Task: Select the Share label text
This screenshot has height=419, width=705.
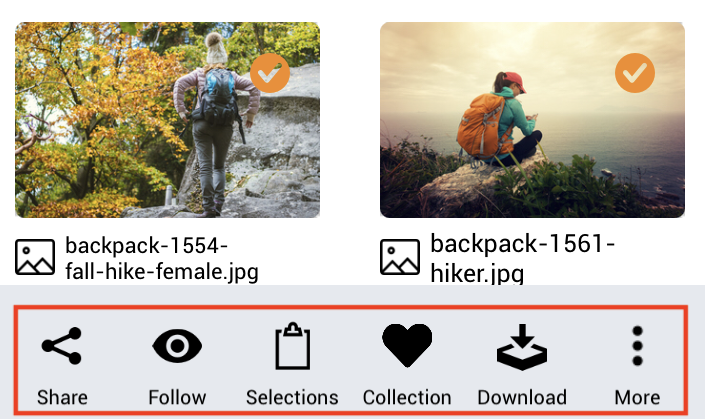Action: click(x=62, y=397)
